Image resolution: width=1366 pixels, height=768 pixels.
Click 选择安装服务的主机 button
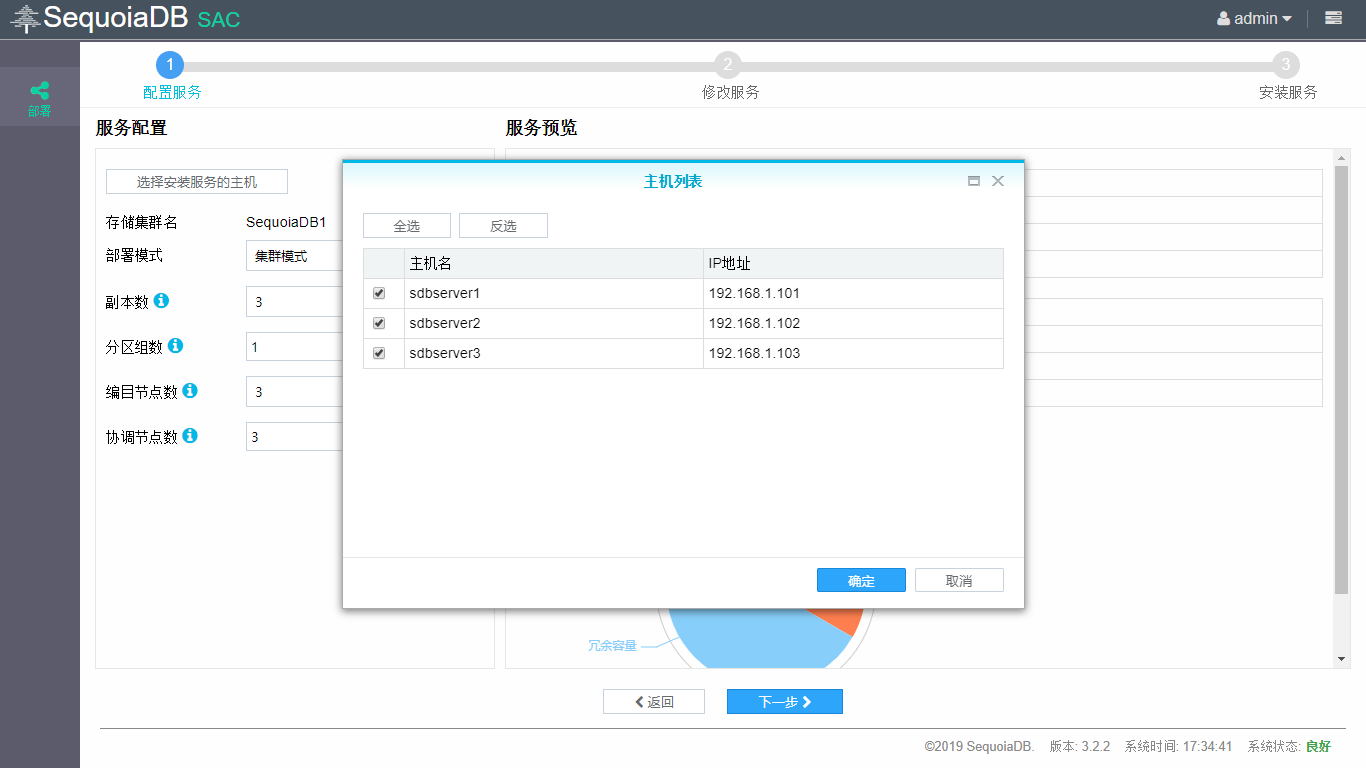(197, 182)
